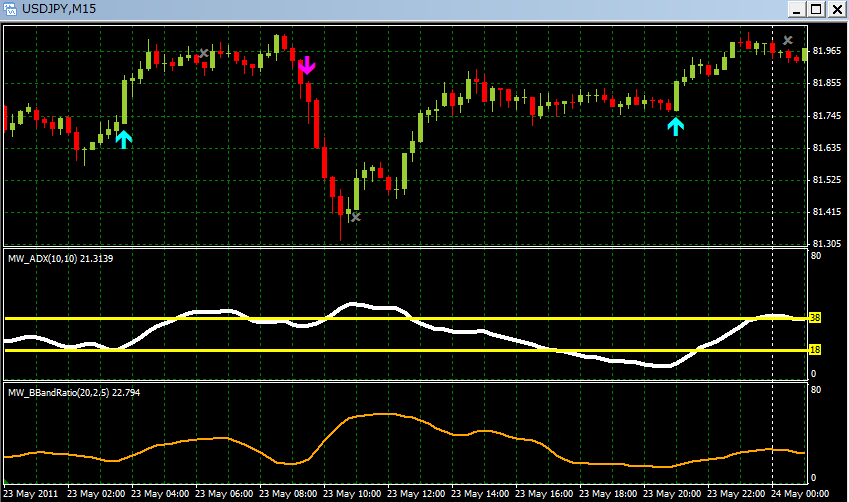849x502 pixels.
Task: Click the 24 May 00:00 time axis label
Action: pyautogui.click(x=803, y=494)
